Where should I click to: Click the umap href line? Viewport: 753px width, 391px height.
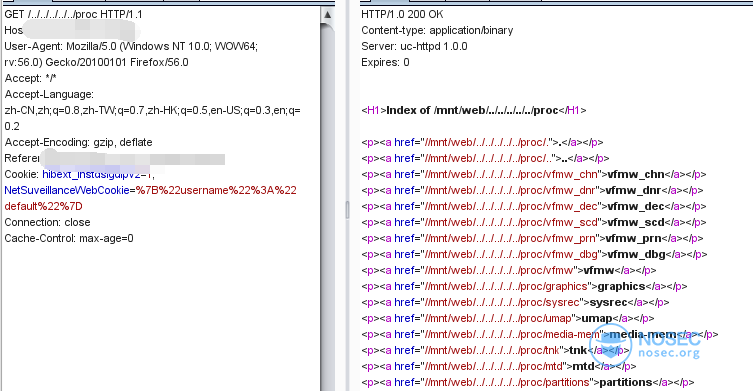[x=508, y=318]
